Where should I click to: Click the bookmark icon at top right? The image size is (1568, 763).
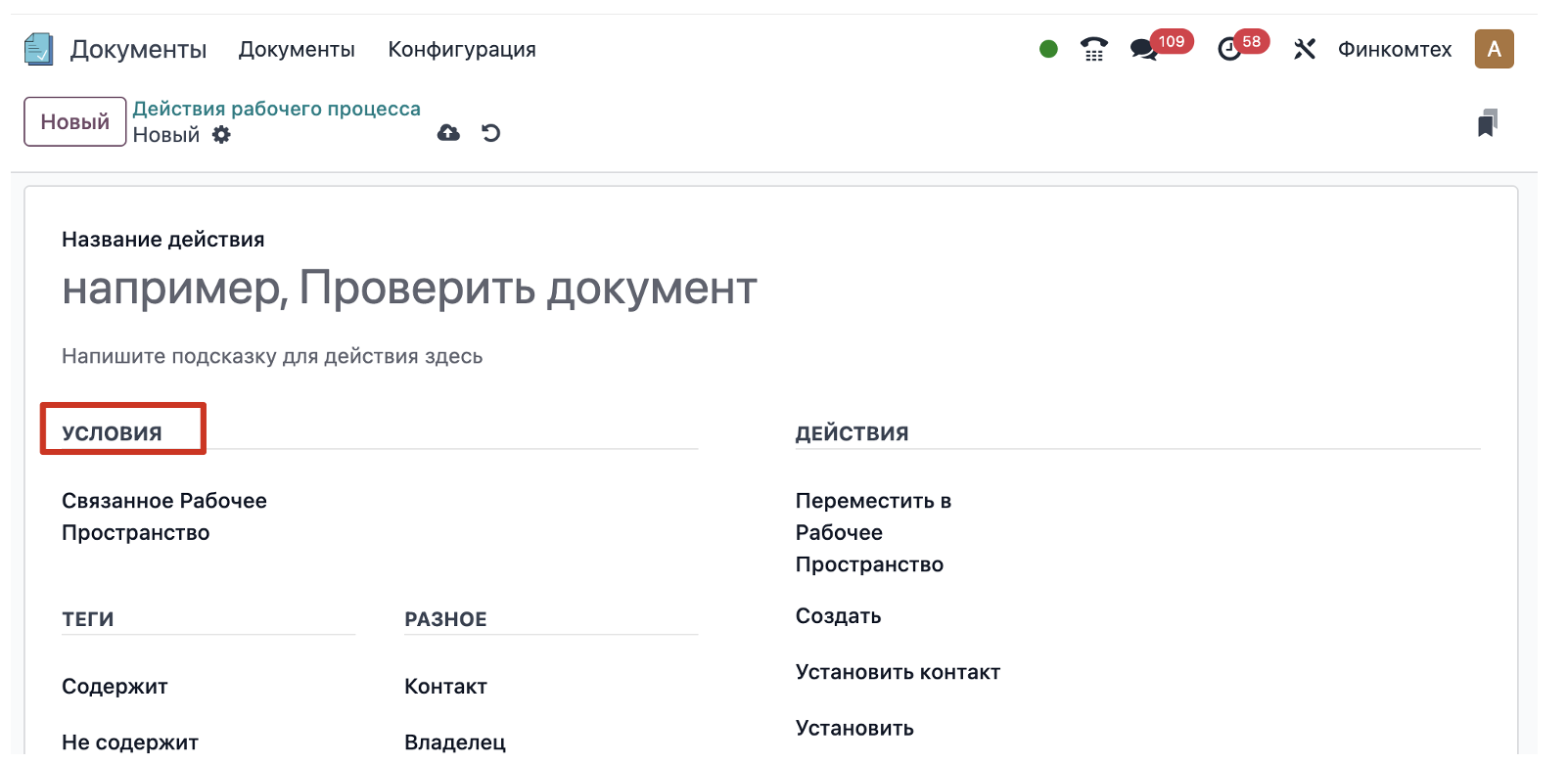(x=1487, y=123)
